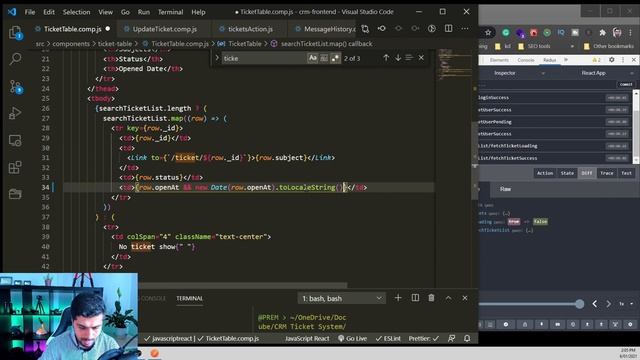Toggle Match Case in find widget
640x360 pixels.
click(x=313, y=58)
